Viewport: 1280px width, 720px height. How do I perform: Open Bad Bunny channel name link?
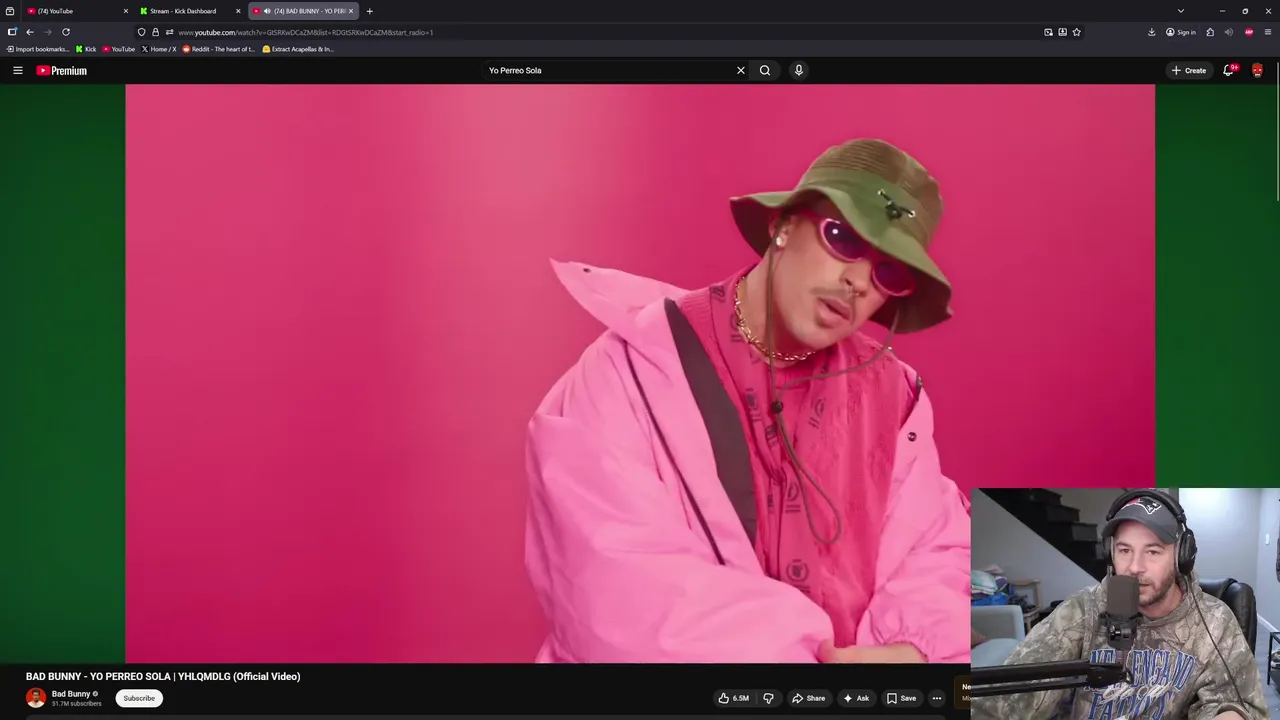71,694
